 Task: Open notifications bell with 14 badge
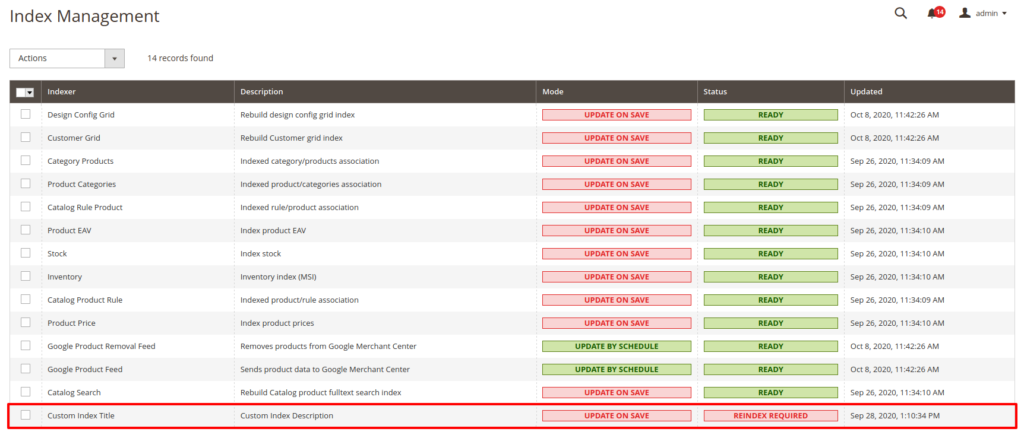tap(934, 13)
